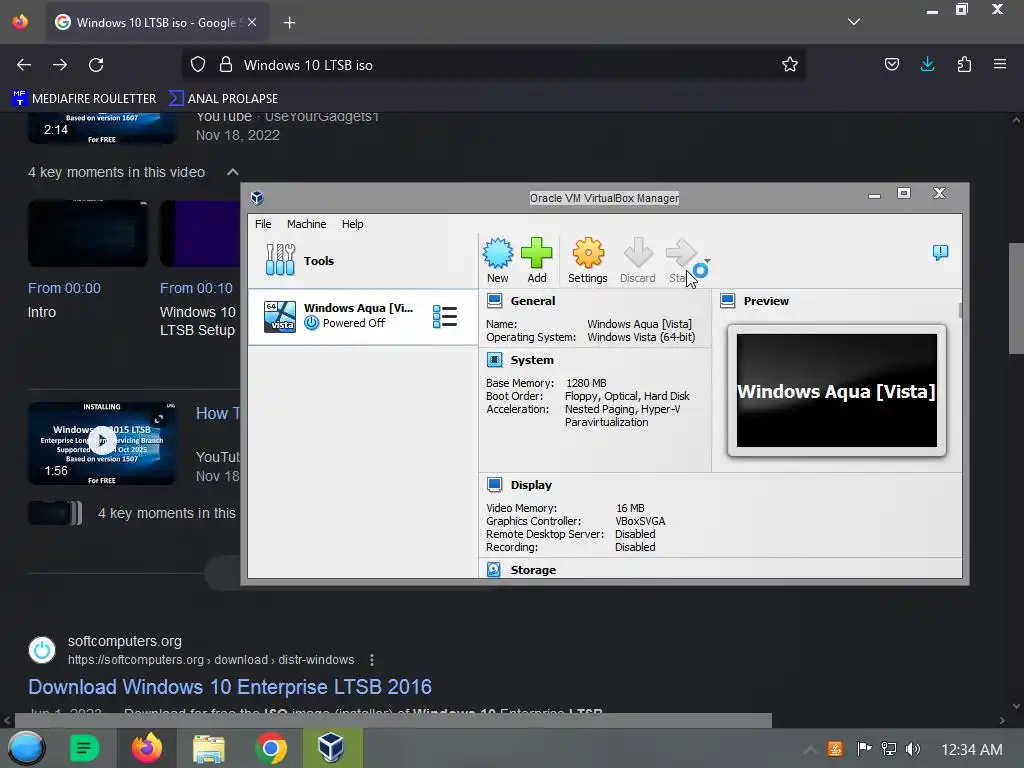The image size is (1024, 768).
Task: Open the Start button dropdown arrow
Action: (x=707, y=261)
